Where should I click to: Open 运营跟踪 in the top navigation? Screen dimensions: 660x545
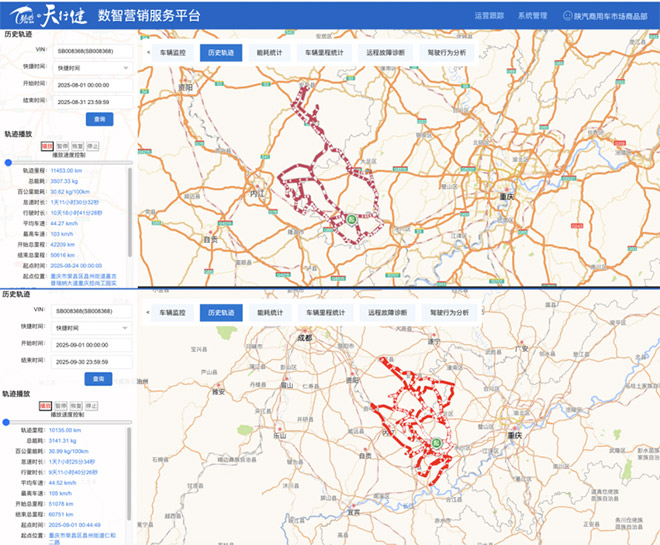coord(487,16)
